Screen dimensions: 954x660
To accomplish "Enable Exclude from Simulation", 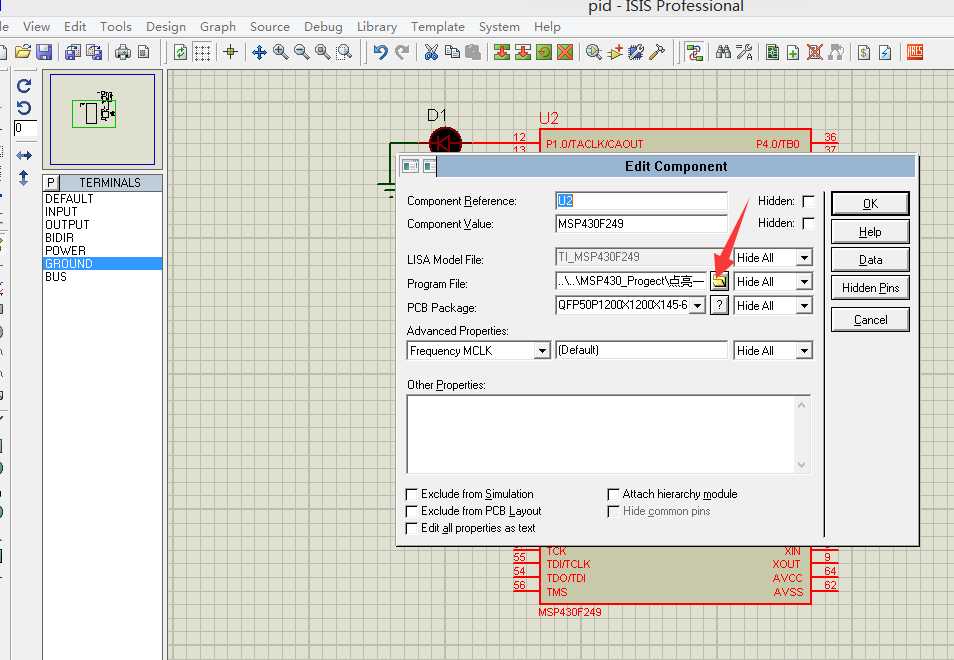I will coord(412,494).
